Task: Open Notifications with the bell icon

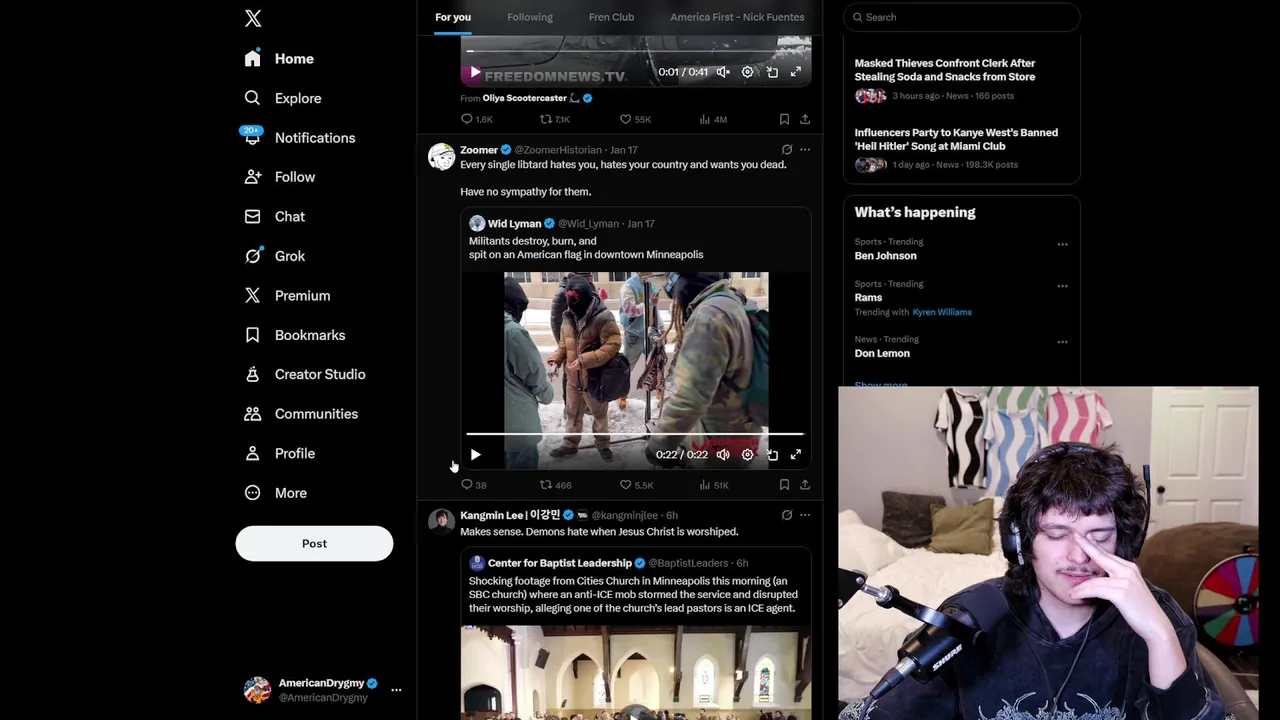Action: 299,138
